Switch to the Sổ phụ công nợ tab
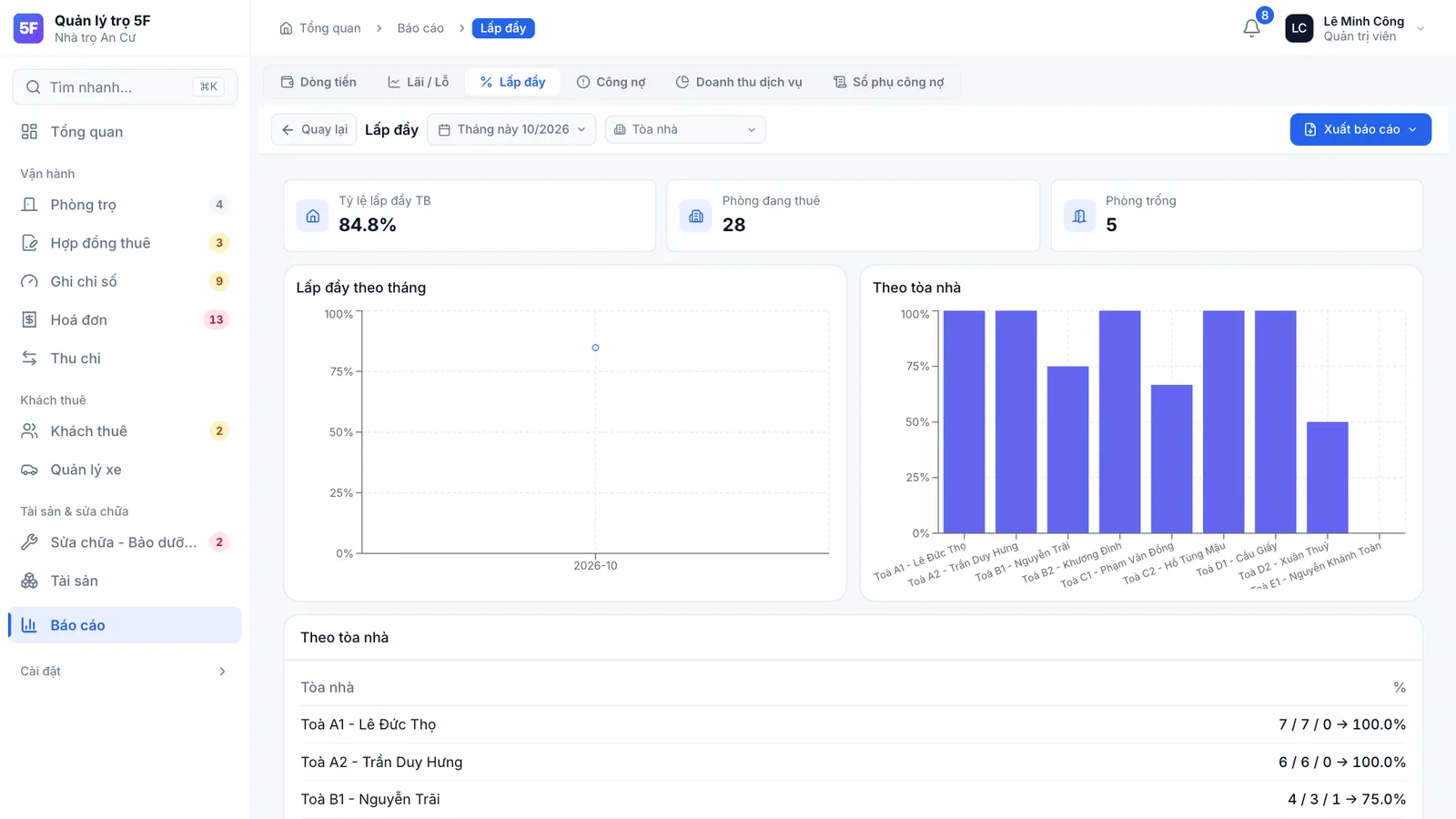This screenshot has height=819, width=1456. coord(889,82)
